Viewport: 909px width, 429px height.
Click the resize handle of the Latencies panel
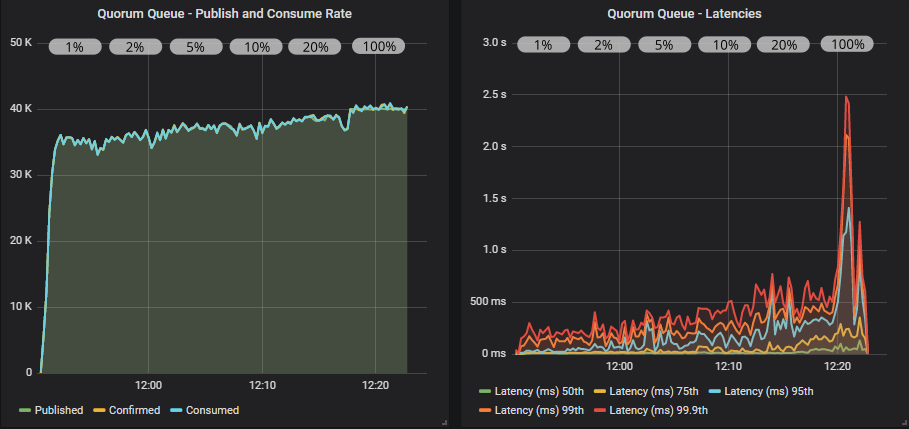click(x=903, y=423)
